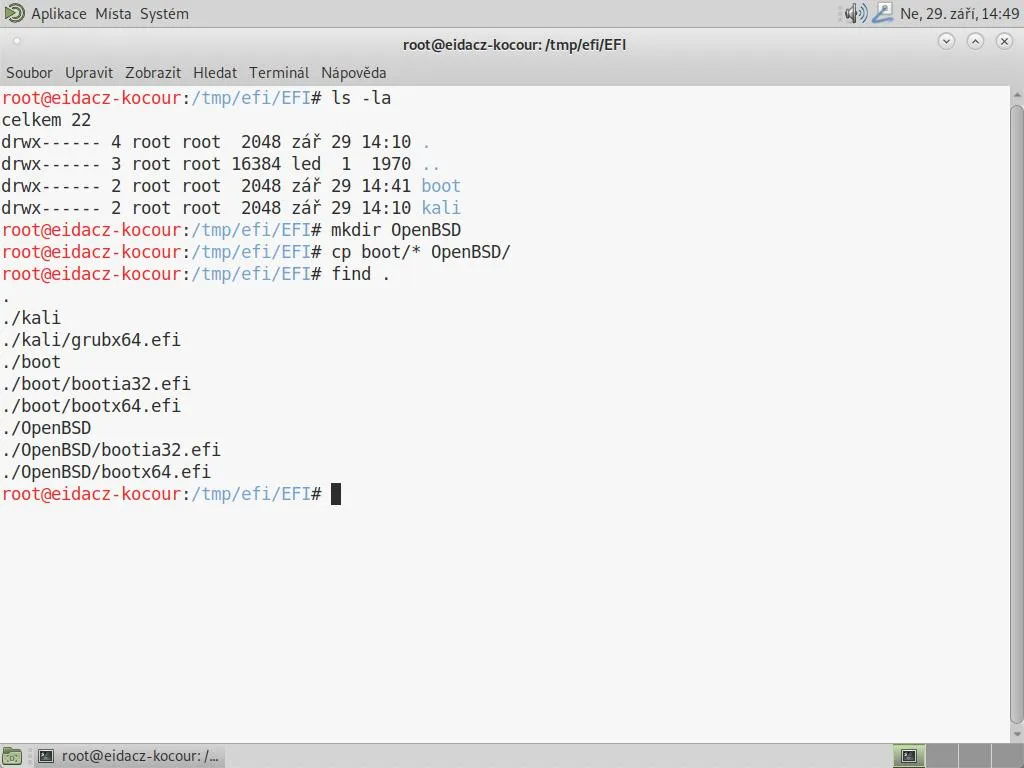Screen dimensions: 1024x768
Task: Click the MATE logo icon in panel
Action: [x=14, y=12]
